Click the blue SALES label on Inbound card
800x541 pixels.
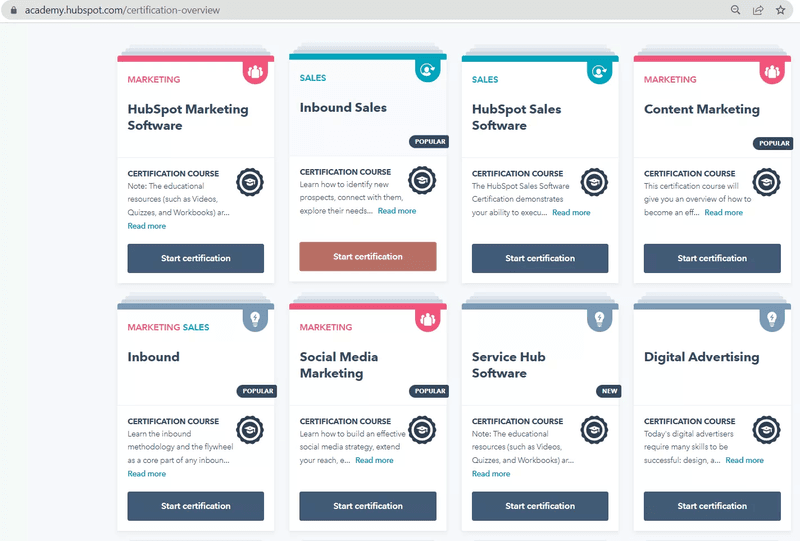196,327
